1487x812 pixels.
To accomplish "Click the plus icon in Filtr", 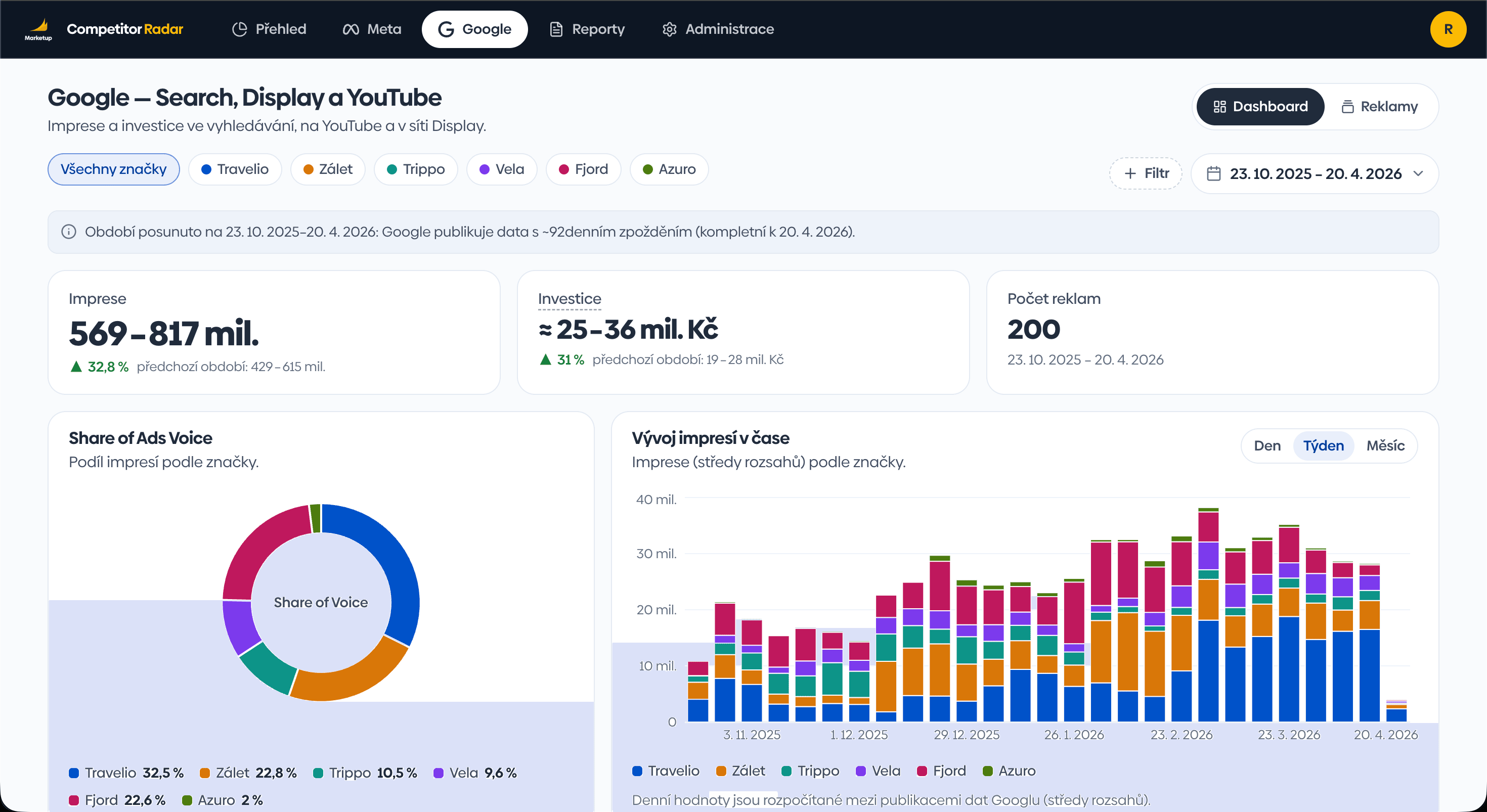I will click(x=1130, y=173).
